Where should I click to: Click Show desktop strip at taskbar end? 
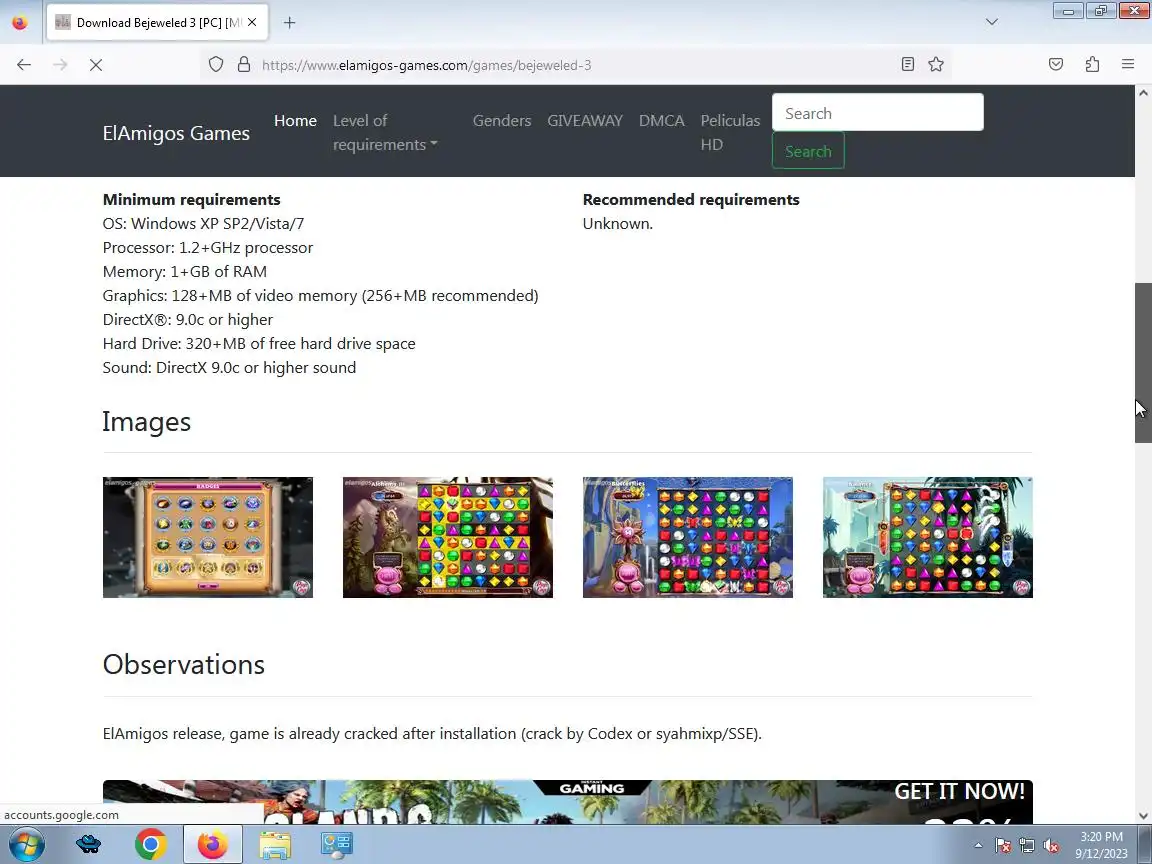[x=1145, y=844]
